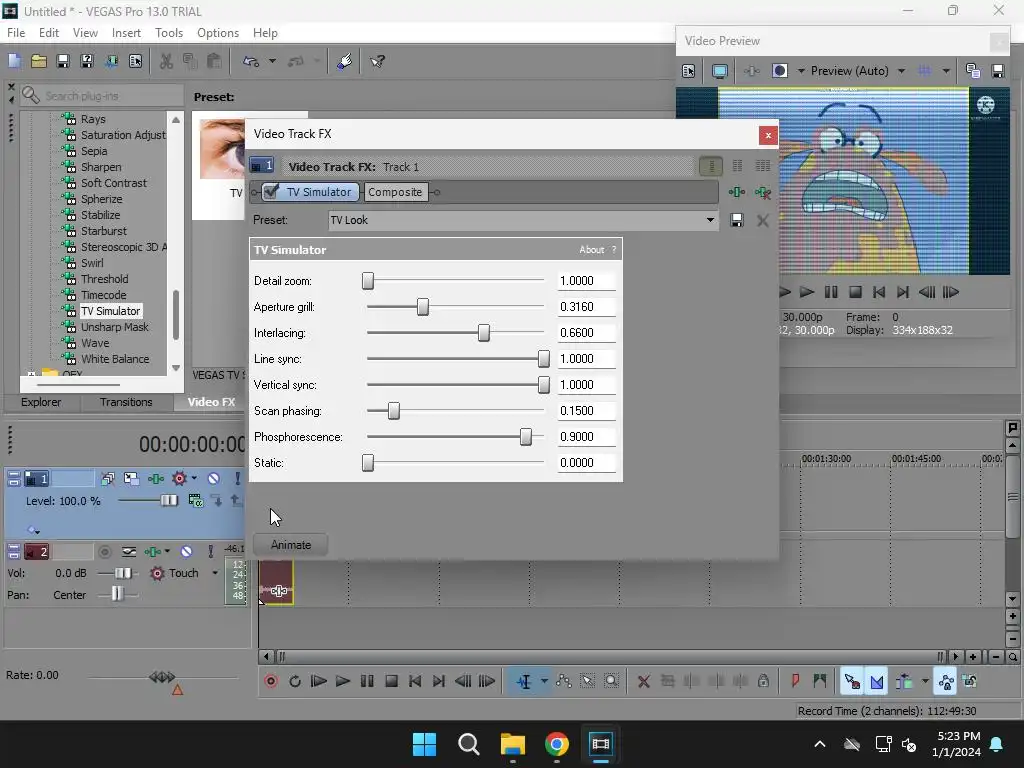Click the Track FX icon on track 1
Viewport: 1024px width, 768px height.
(155, 479)
